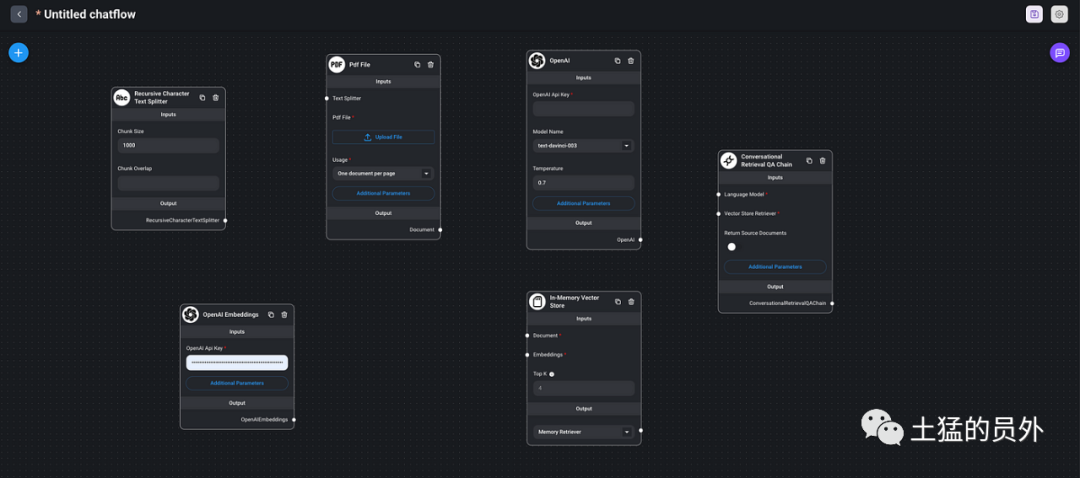Delete the In-Memory Vector Store node
Viewport: 1080px width, 478px height.
point(631,302)
